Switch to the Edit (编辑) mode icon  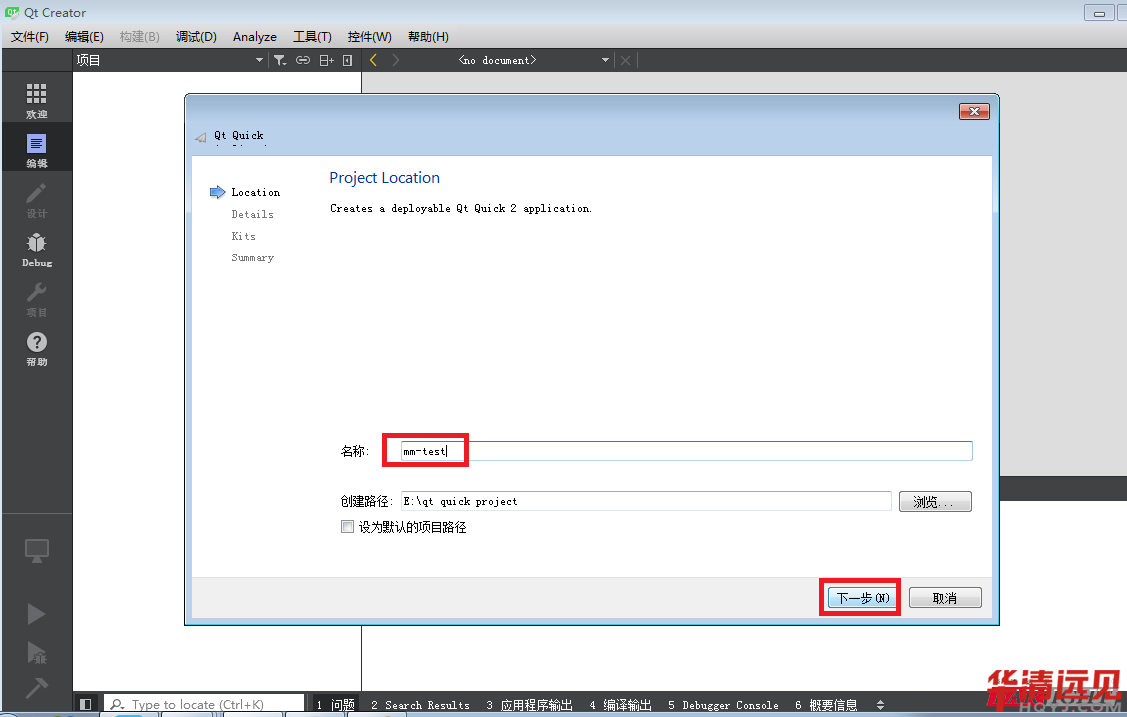[x=37, y=149]
